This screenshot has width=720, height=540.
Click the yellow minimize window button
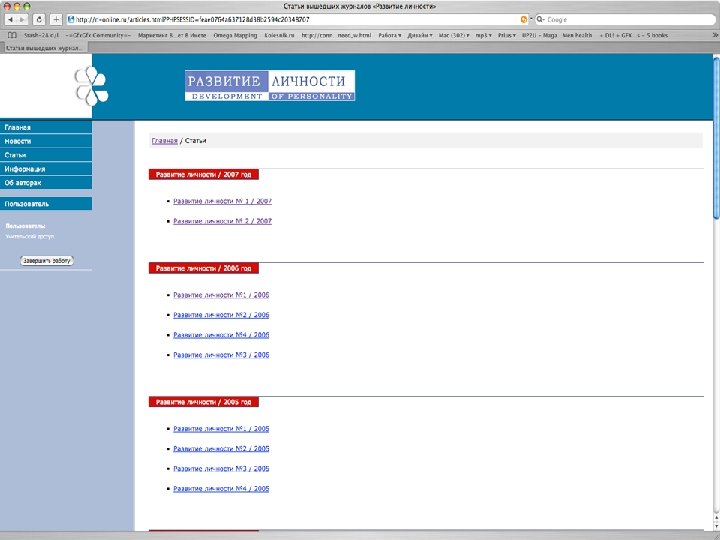pos(17,6)
